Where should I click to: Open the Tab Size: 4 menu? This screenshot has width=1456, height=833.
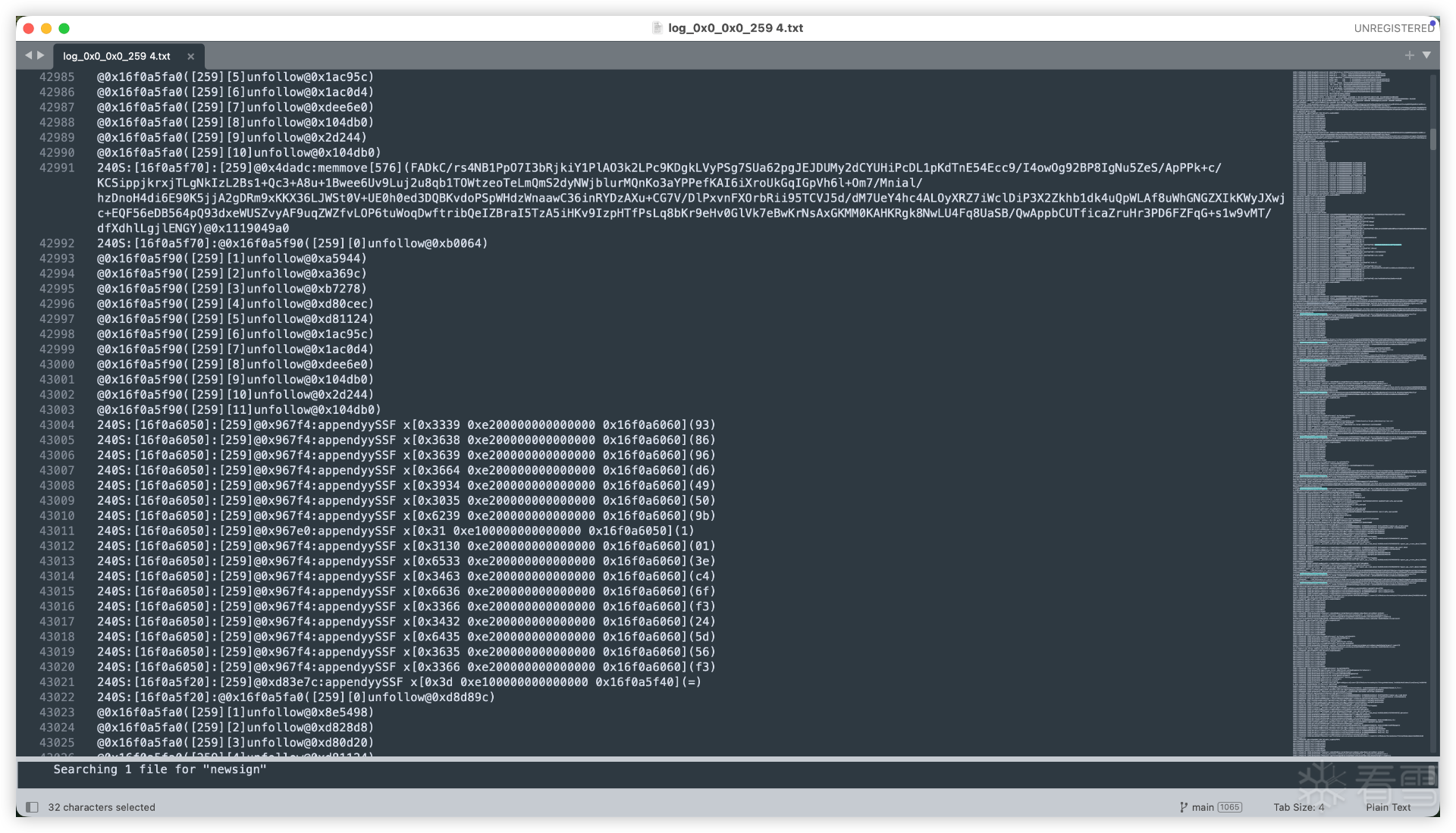(x=1298, y=807)
